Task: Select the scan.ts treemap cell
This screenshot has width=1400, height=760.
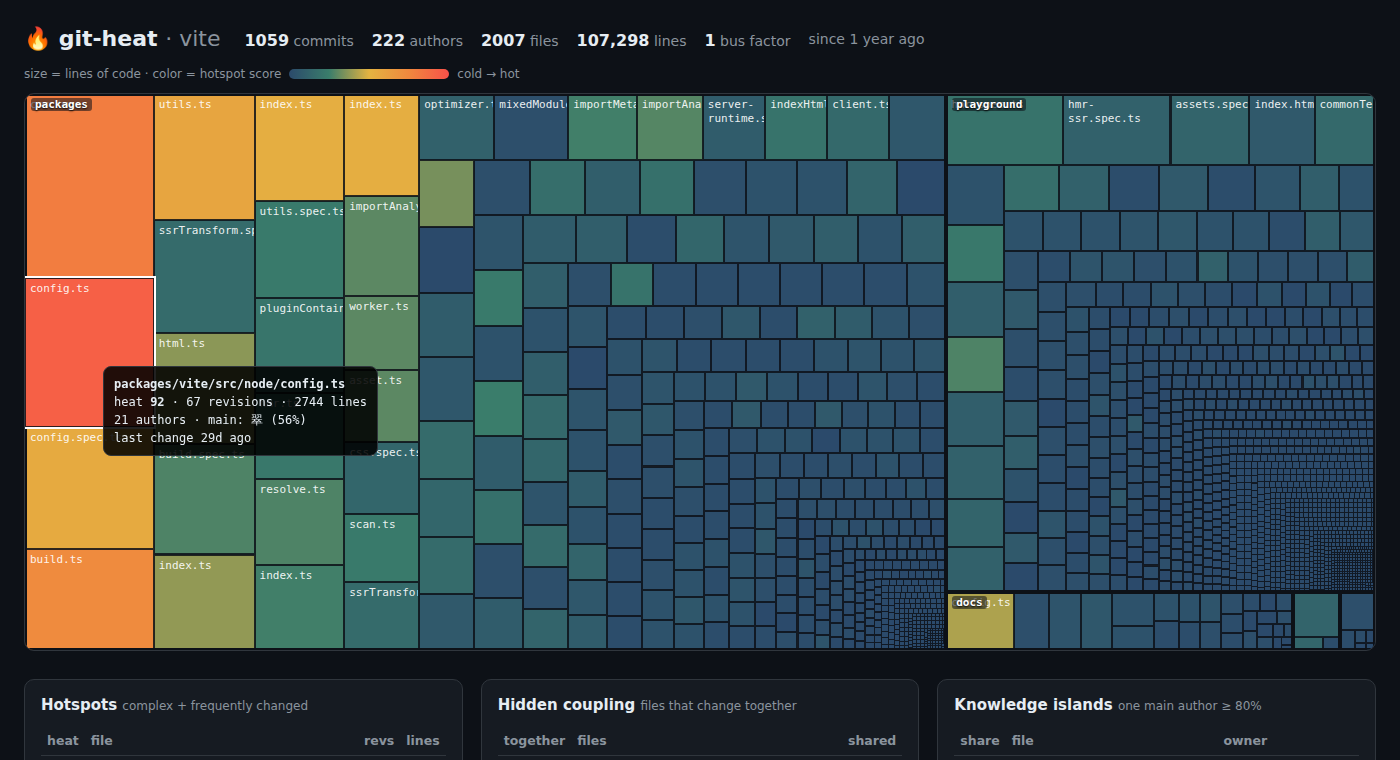Action: click(x=382, y=548)
